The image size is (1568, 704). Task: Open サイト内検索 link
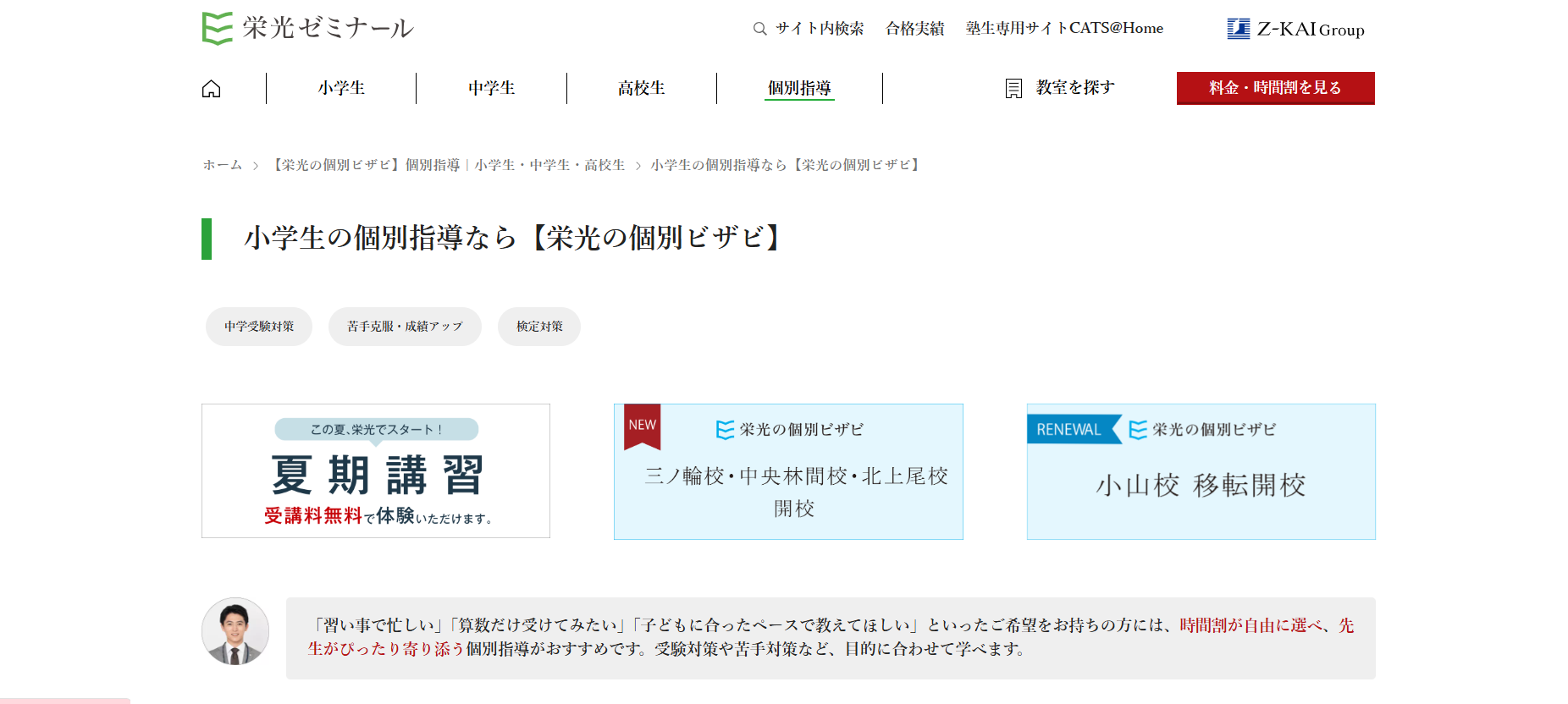click(x=820, y=29)
